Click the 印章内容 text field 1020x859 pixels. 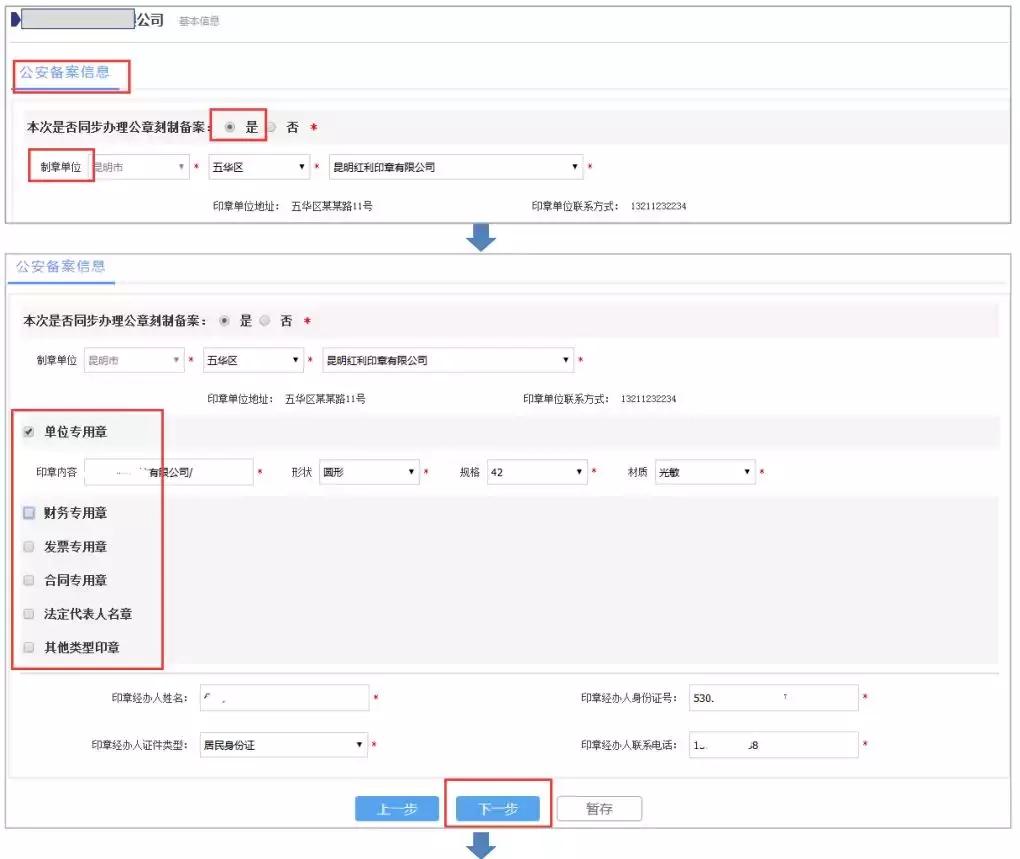(x=168, y=472)
